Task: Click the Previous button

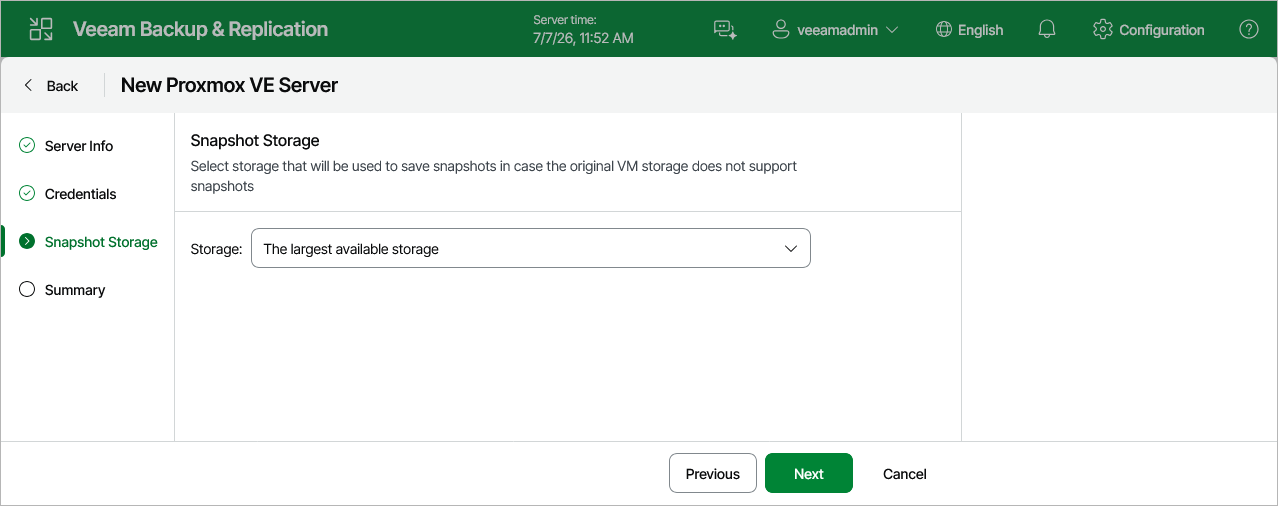Action: 713,474
